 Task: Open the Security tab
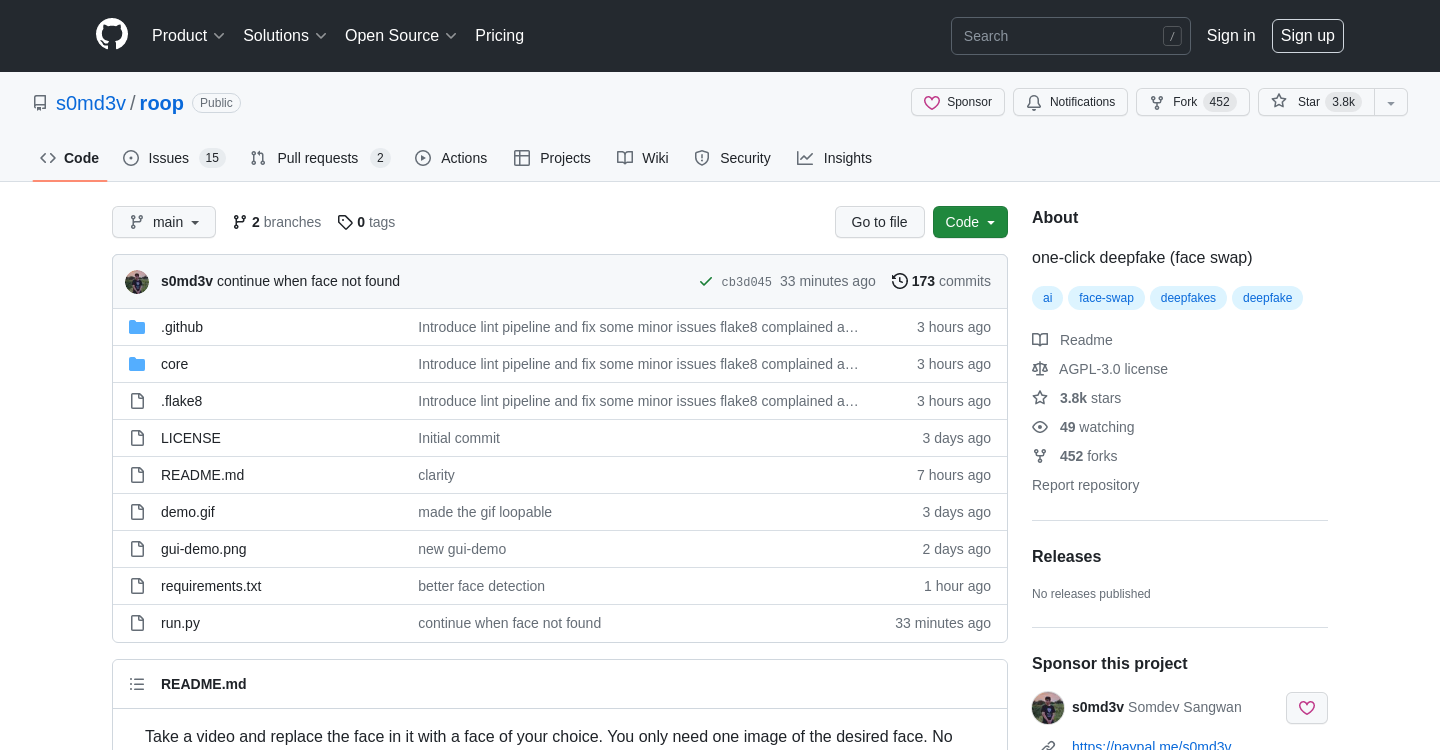733,158
